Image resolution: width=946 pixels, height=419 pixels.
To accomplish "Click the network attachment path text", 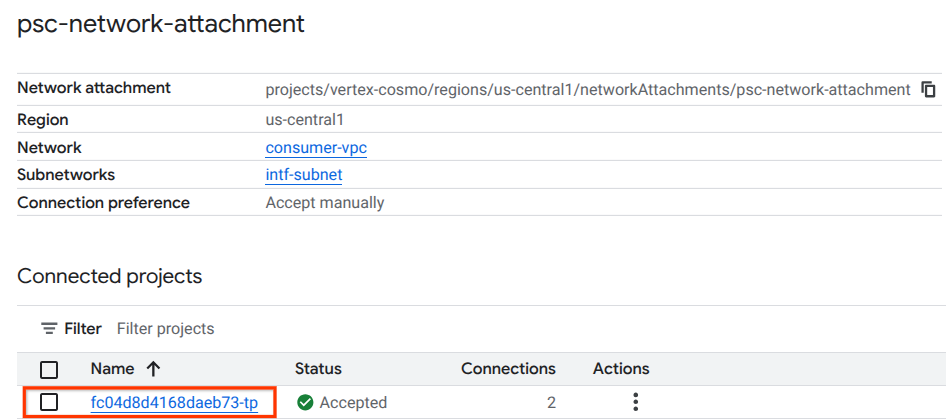I will coord(587,90).
